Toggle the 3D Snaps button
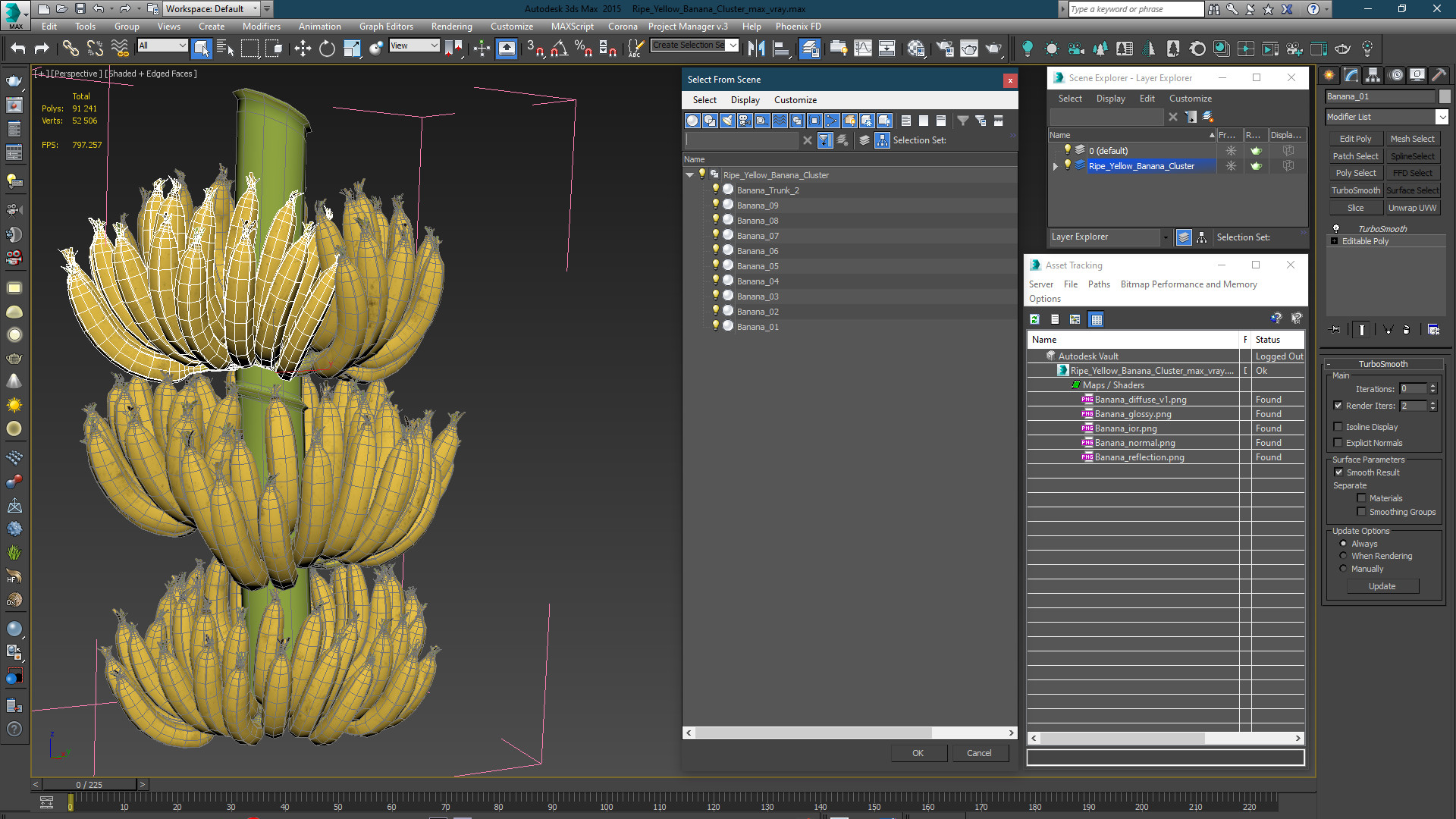The width and height of the screenshot is (1456, 819). point(535,49)
